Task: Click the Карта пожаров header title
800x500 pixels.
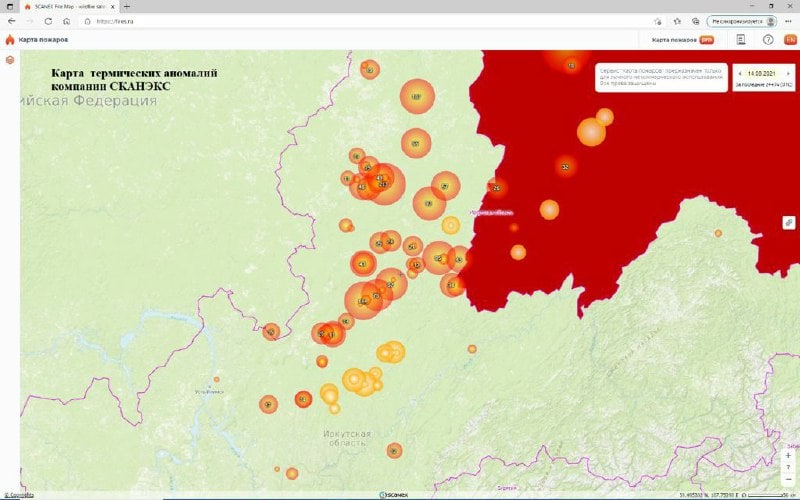Action: (x=43, y=40)
